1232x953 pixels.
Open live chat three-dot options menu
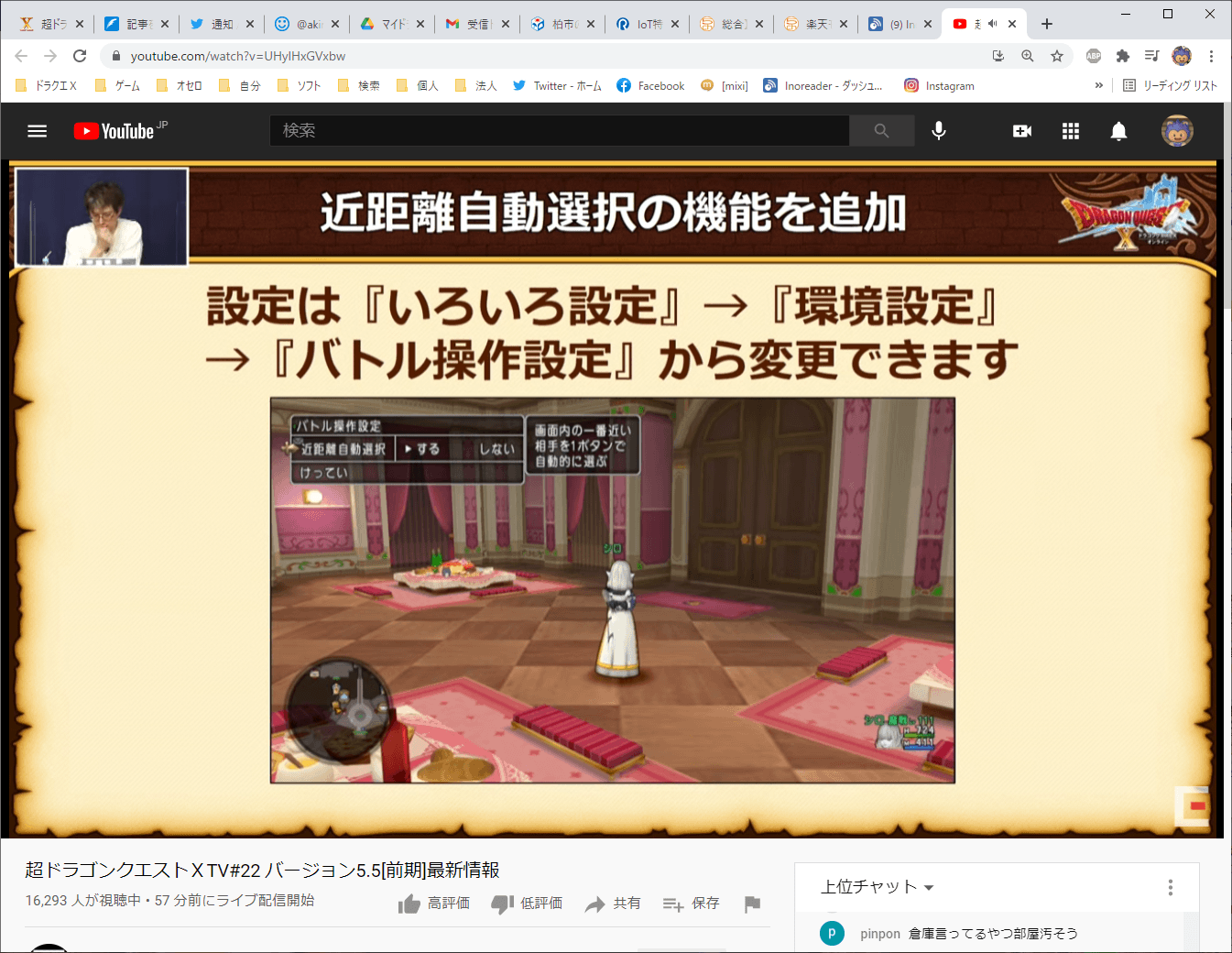pyautogui.click(x=1170, y=887)
